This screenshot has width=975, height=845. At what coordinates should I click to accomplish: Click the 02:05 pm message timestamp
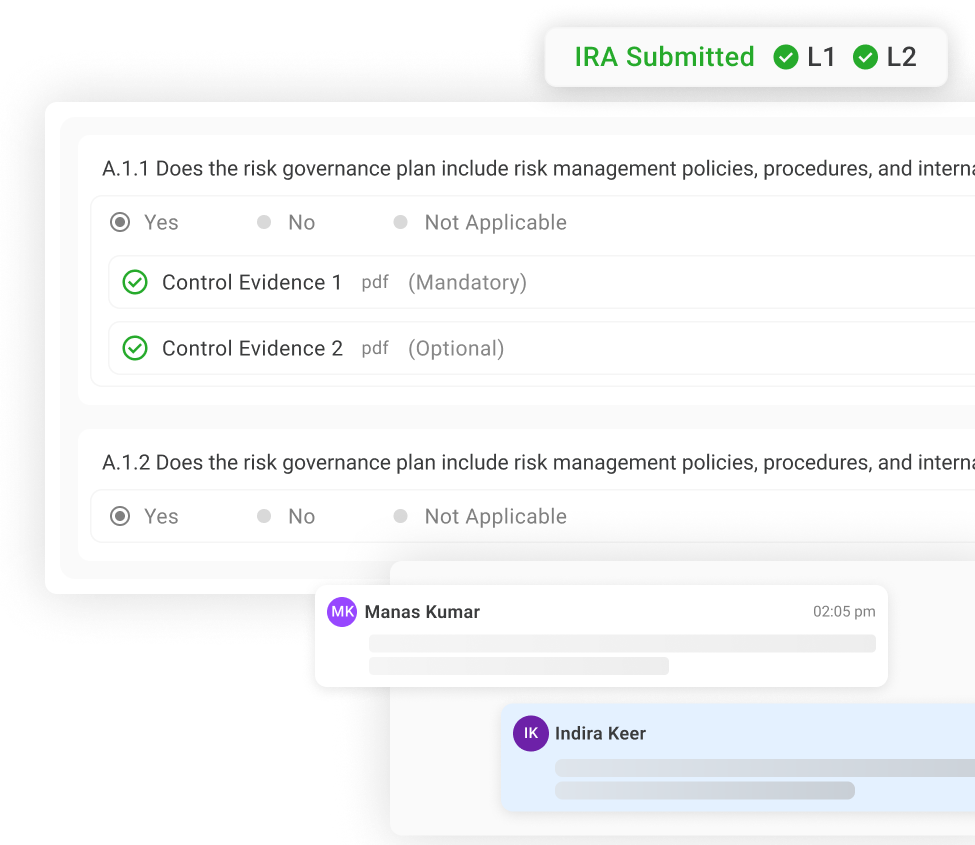pos(844,612)
